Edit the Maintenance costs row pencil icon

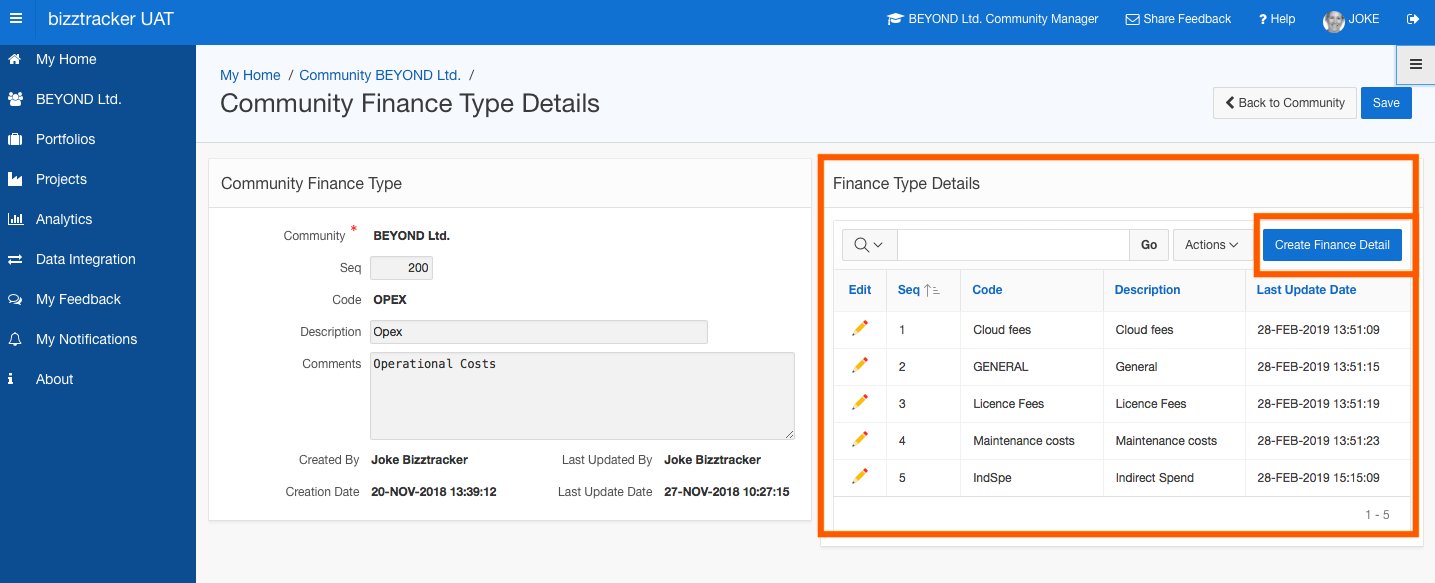coord(860,439)
